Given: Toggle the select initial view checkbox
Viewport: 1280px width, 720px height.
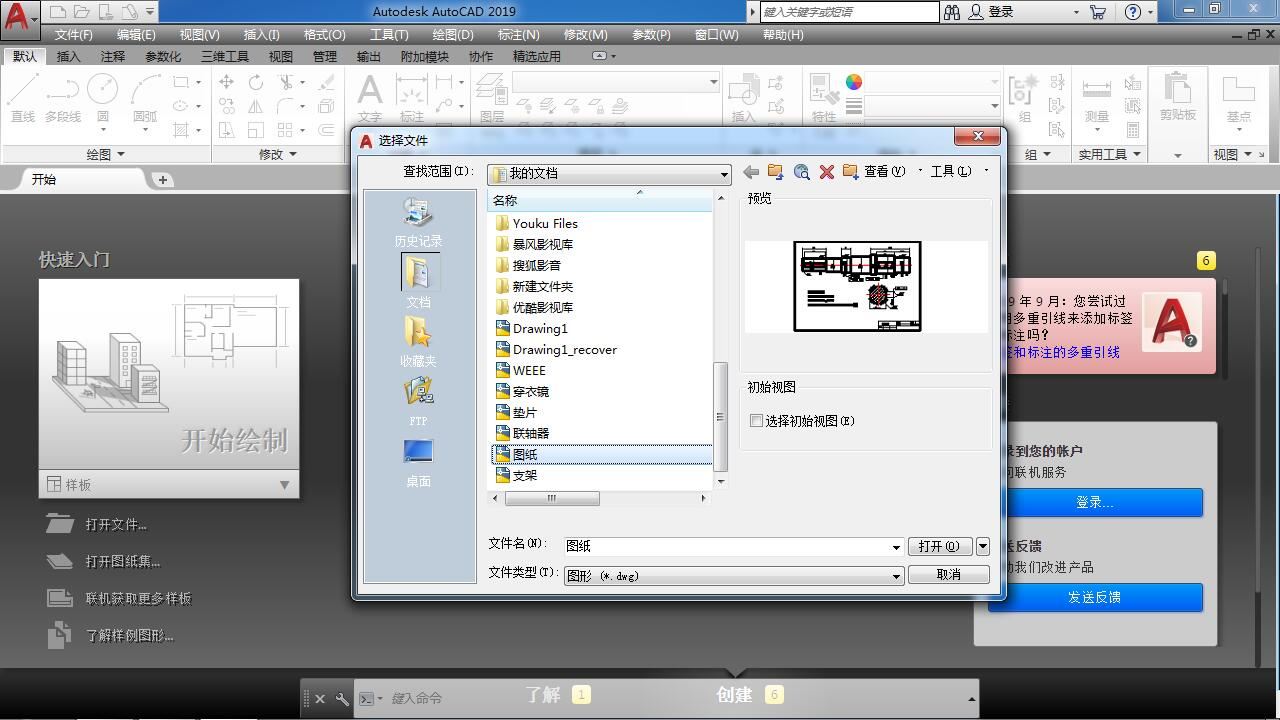Looking at the screenshot, I should click(x=757, y=421).
